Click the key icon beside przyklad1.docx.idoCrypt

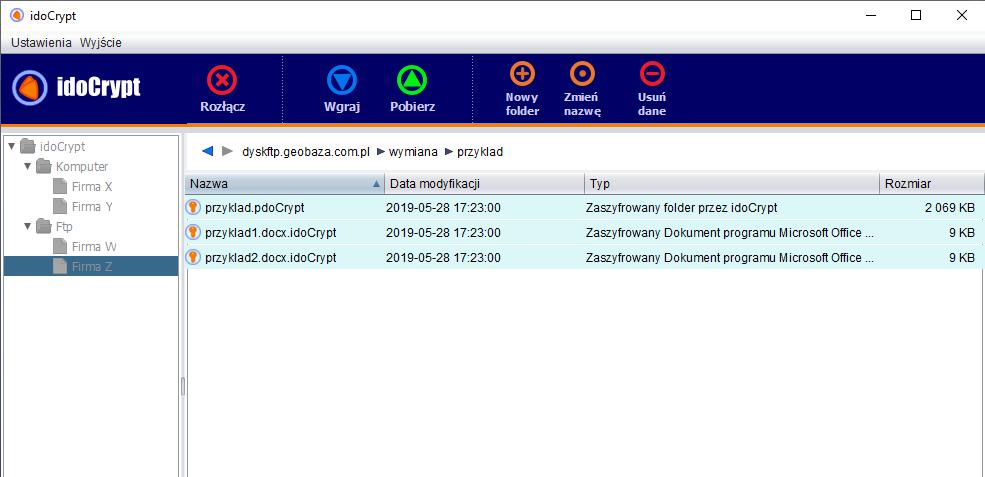pyautogui.click(x=193, y=233)
